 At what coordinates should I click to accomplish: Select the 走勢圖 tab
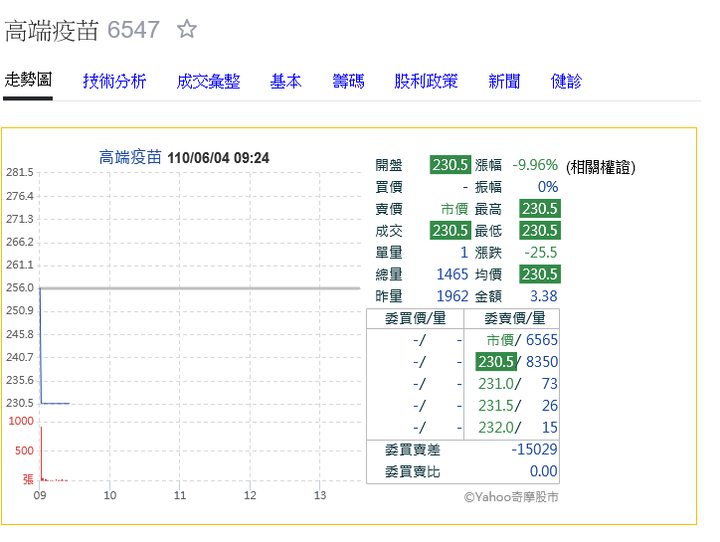[x=28, y=80]
